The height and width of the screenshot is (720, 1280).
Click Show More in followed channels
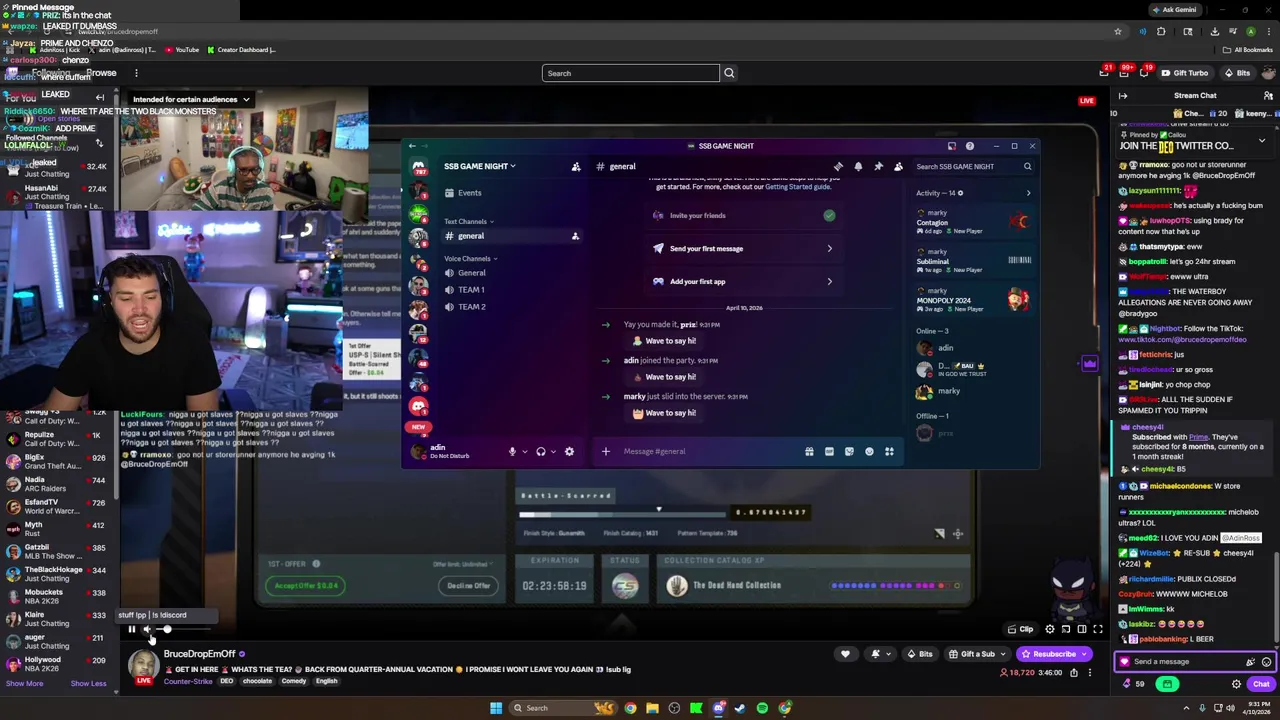(24, 684)
